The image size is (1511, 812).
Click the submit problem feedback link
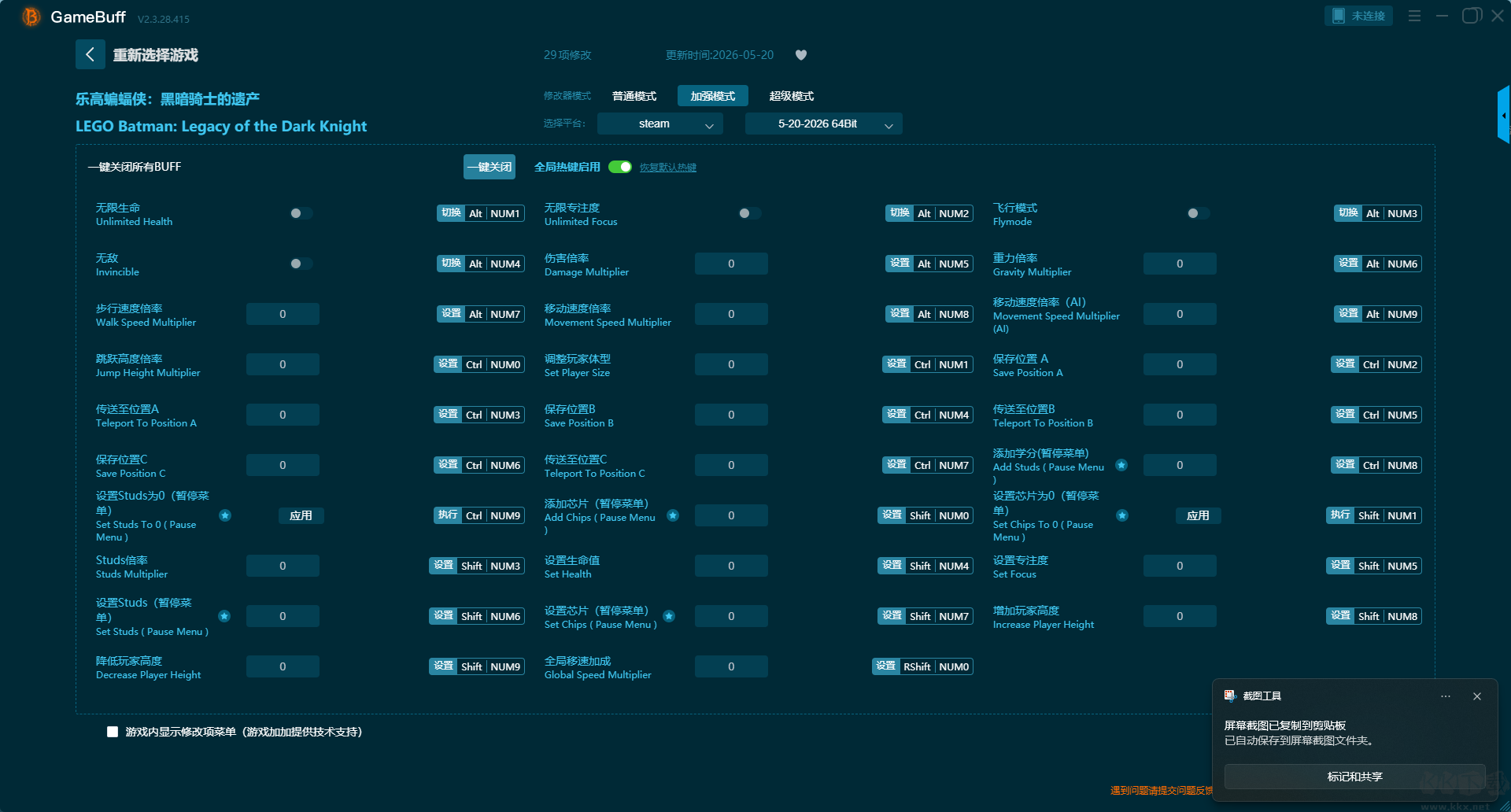click(1162, 791)
